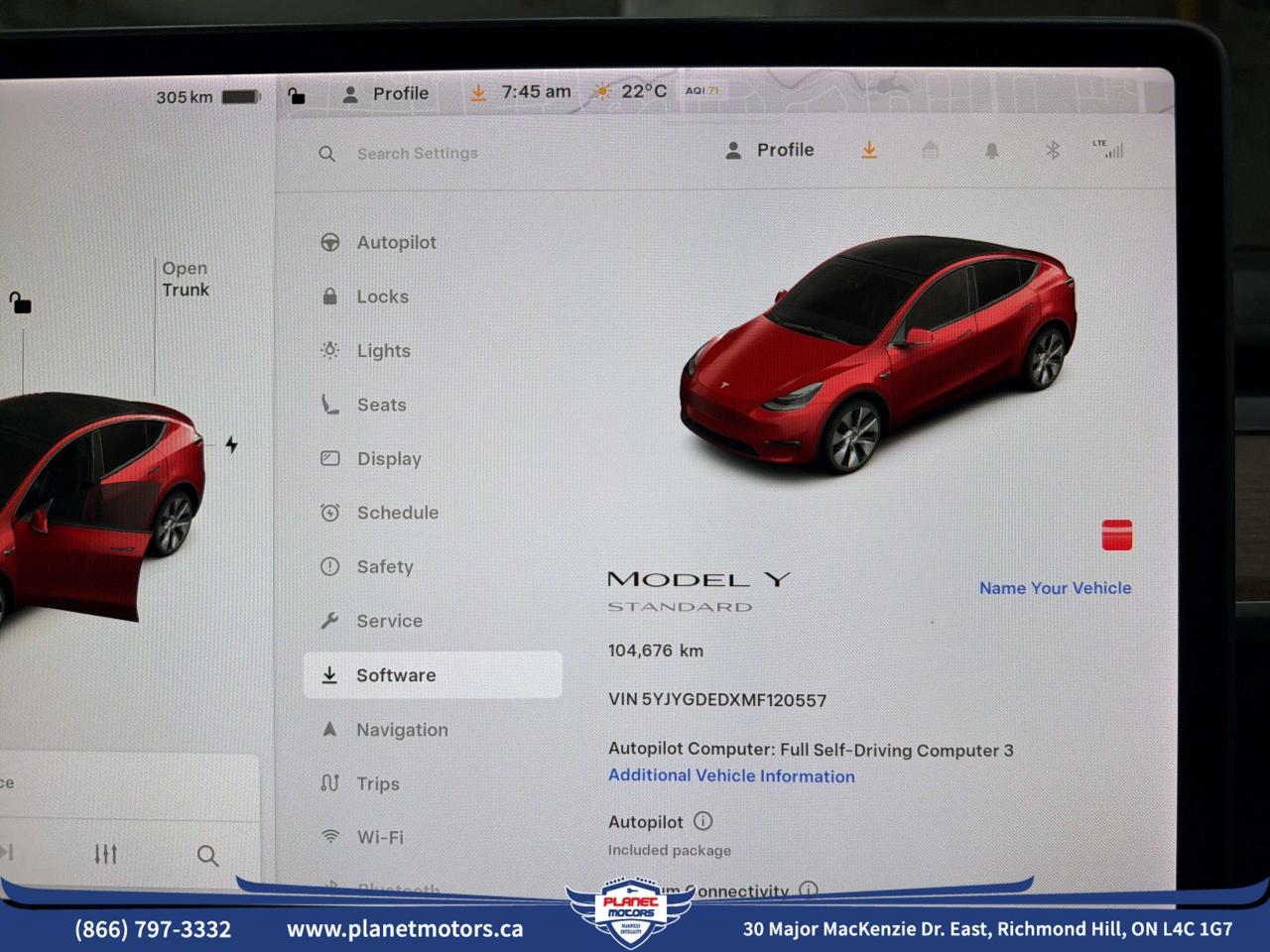Click the Name Your Vehicle link
The image size is (1270, 952).
pos(1055,587)
